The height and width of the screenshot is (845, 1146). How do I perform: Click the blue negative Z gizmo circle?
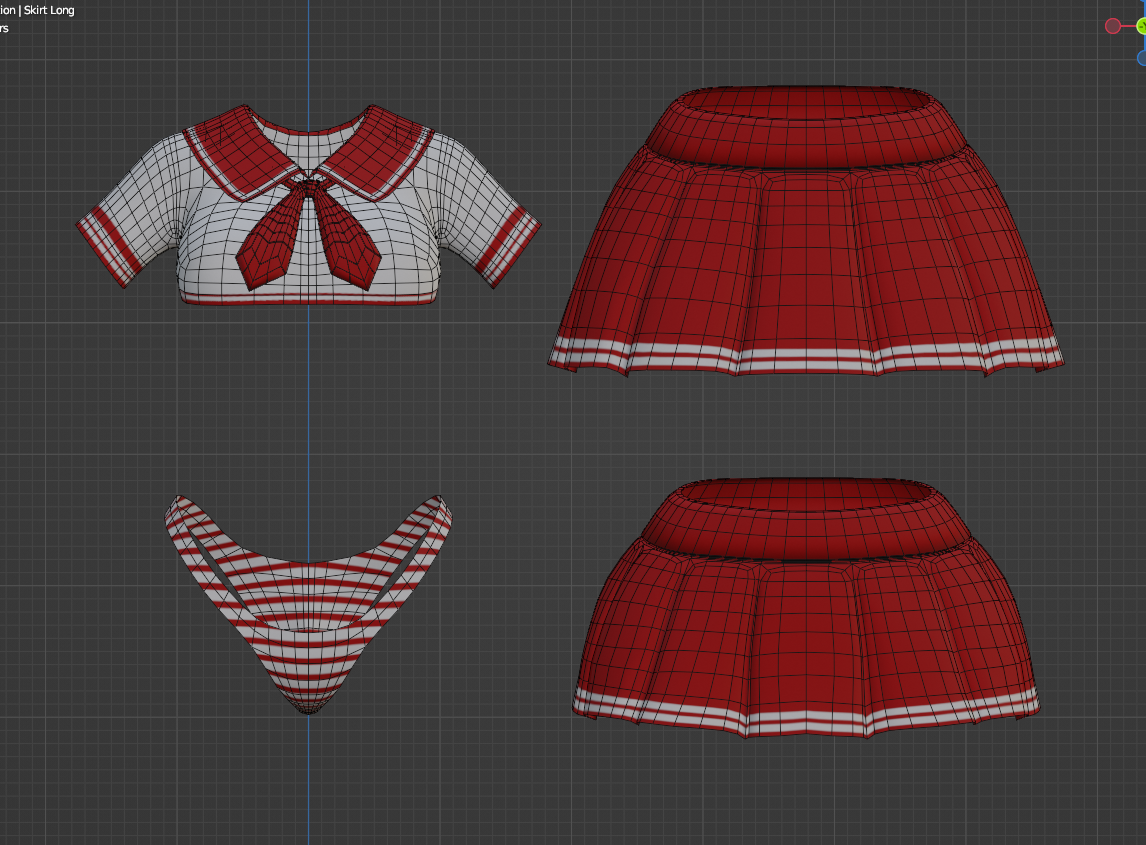[1142, 58]
